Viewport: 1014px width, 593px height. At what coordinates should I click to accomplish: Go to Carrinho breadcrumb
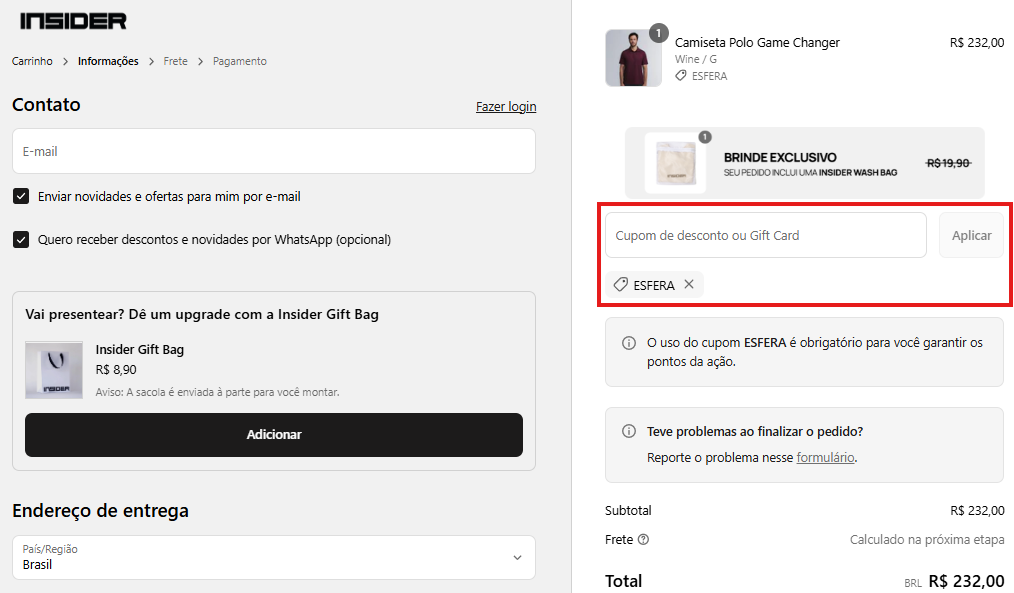click(x=32, y=61)
